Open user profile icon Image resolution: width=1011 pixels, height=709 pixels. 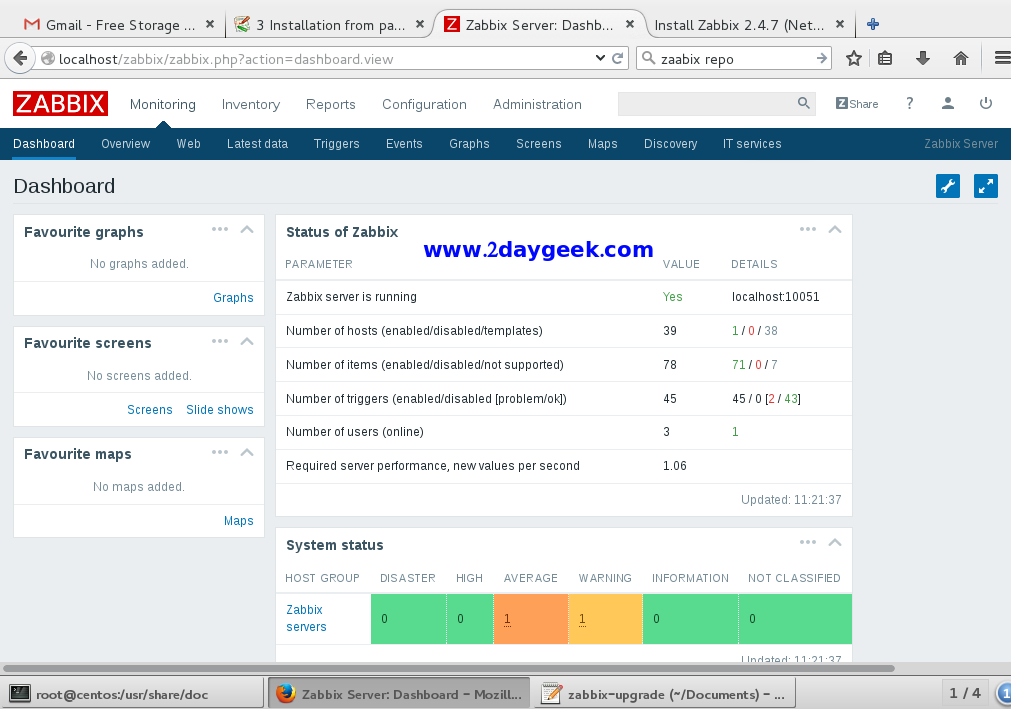click(948, 103)
